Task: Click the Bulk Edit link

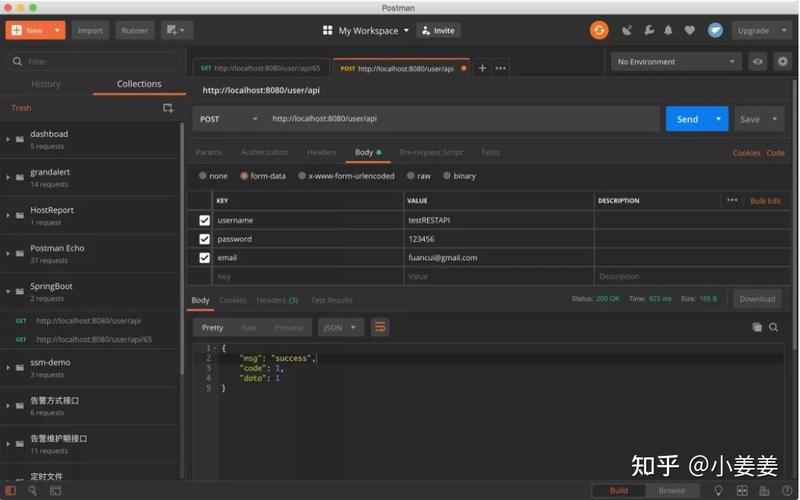Action: 765,201
